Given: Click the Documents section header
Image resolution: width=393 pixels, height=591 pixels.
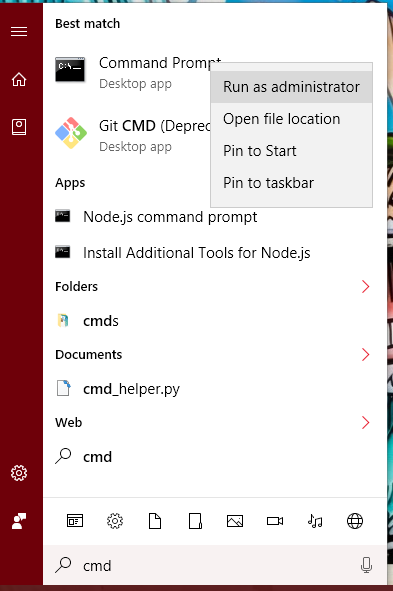Looking at the screenshot, I should pos(89,354).
